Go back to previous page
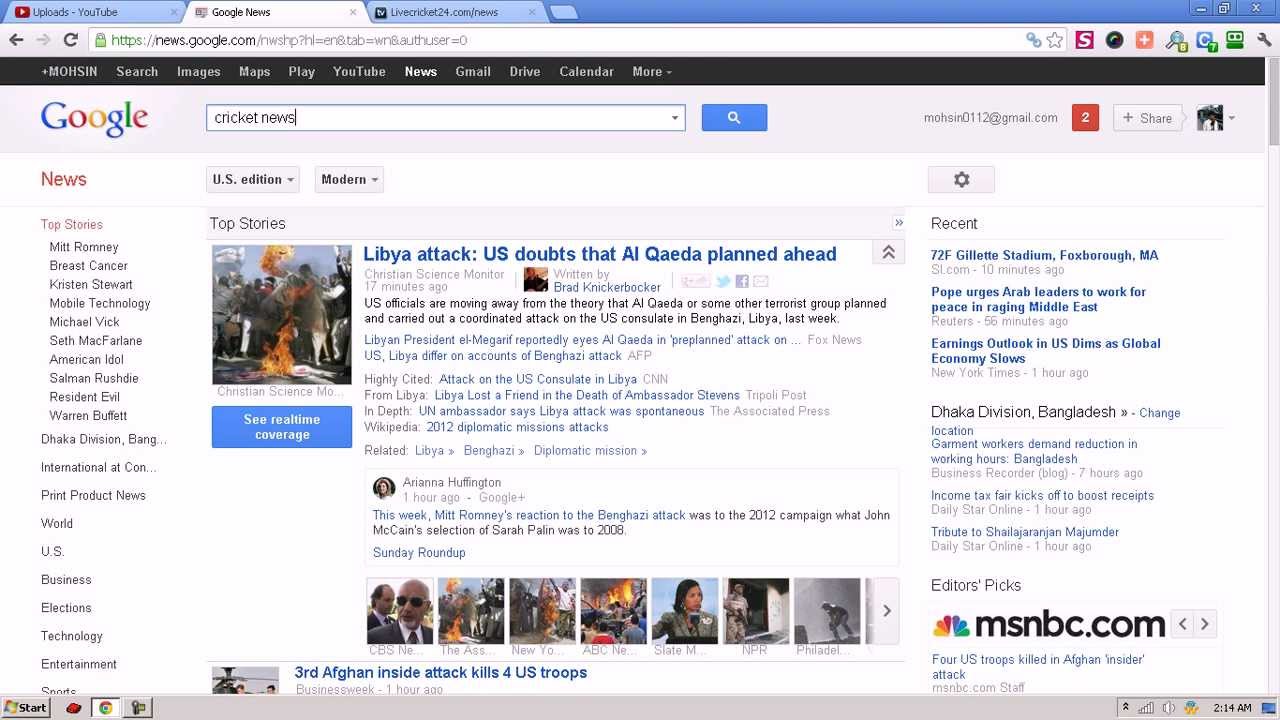The height and width of the screenshot is (720, 1280). (x=16, y=40)
